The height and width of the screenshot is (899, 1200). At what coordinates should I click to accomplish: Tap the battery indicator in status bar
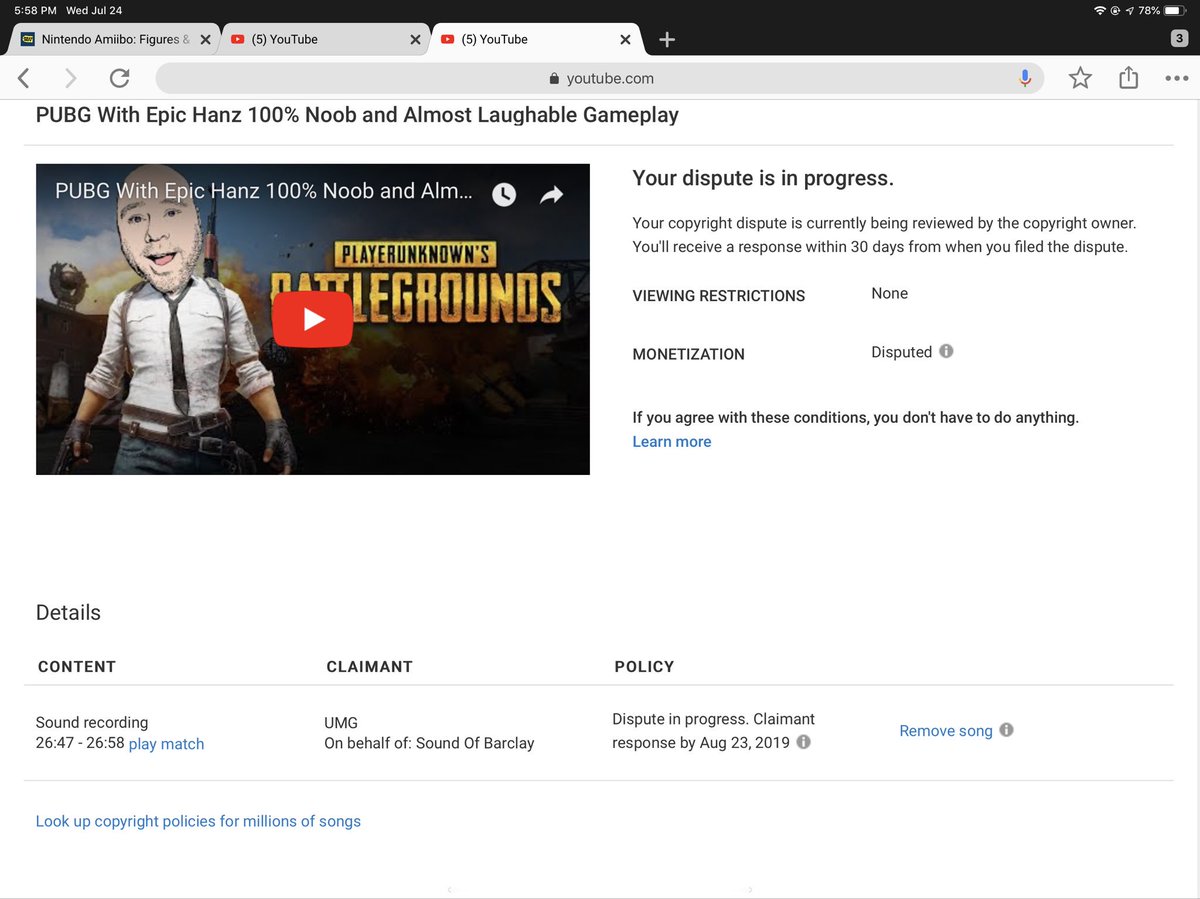point(1176,10)
